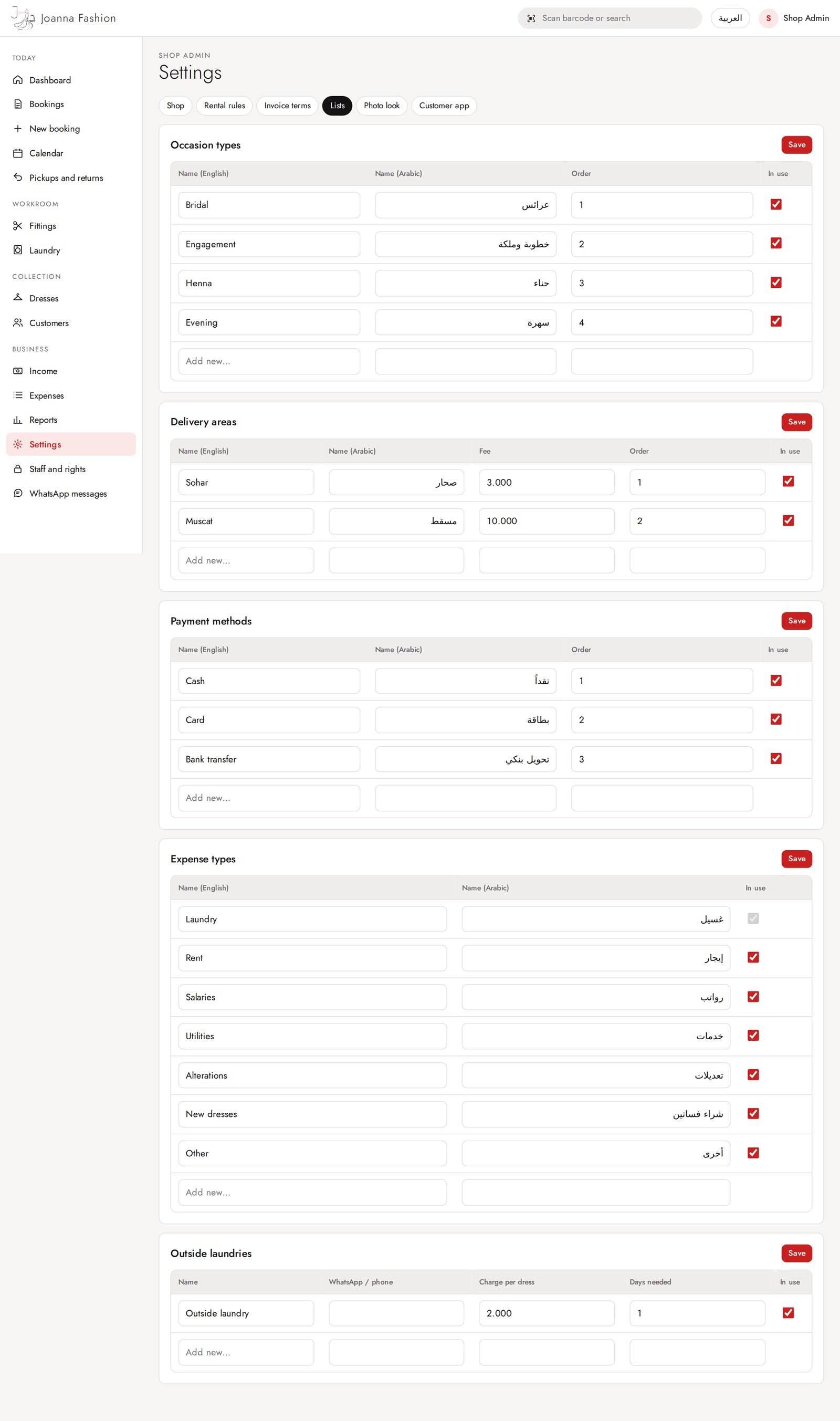Focus the Scan barcode or search field
Viewport: 840px width, 1421px height.
tap(610, 18)
